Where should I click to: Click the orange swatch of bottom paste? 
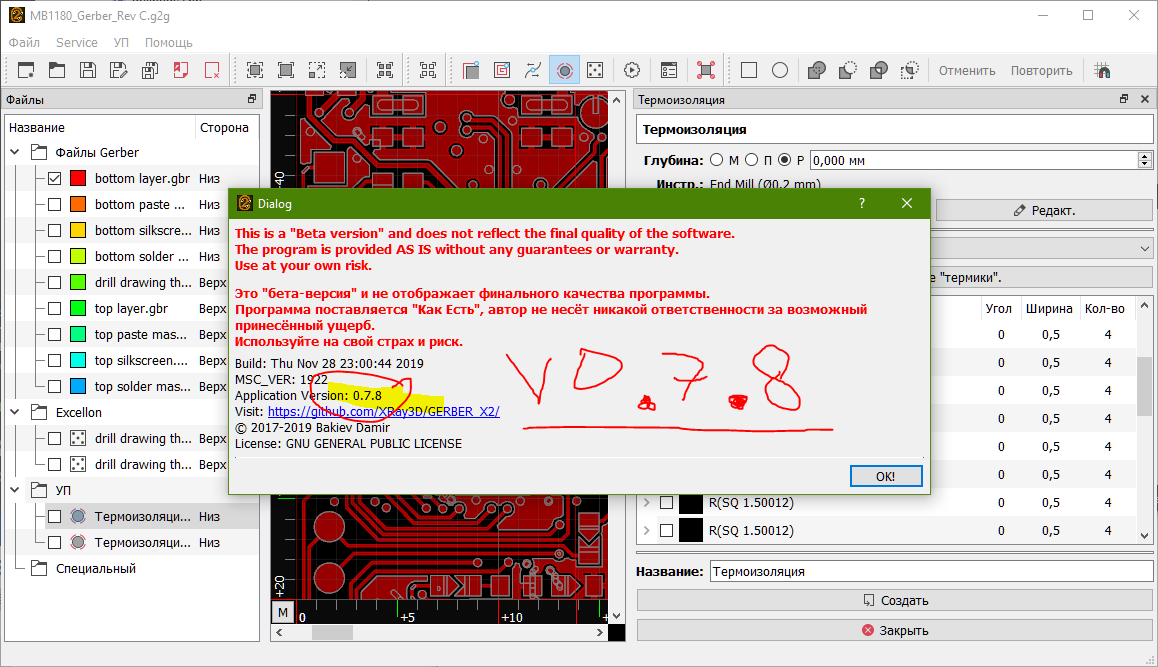click(78, 204)
